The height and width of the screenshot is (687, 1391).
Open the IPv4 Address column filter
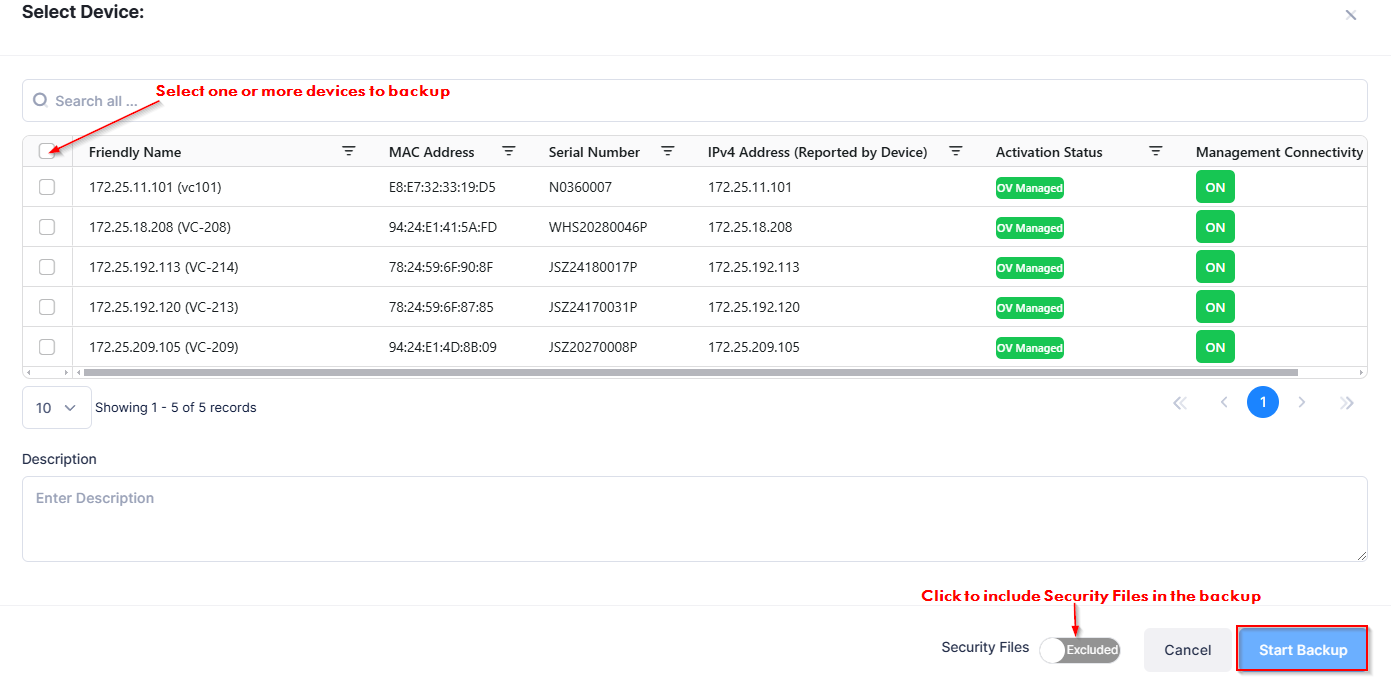coord(956,151)
